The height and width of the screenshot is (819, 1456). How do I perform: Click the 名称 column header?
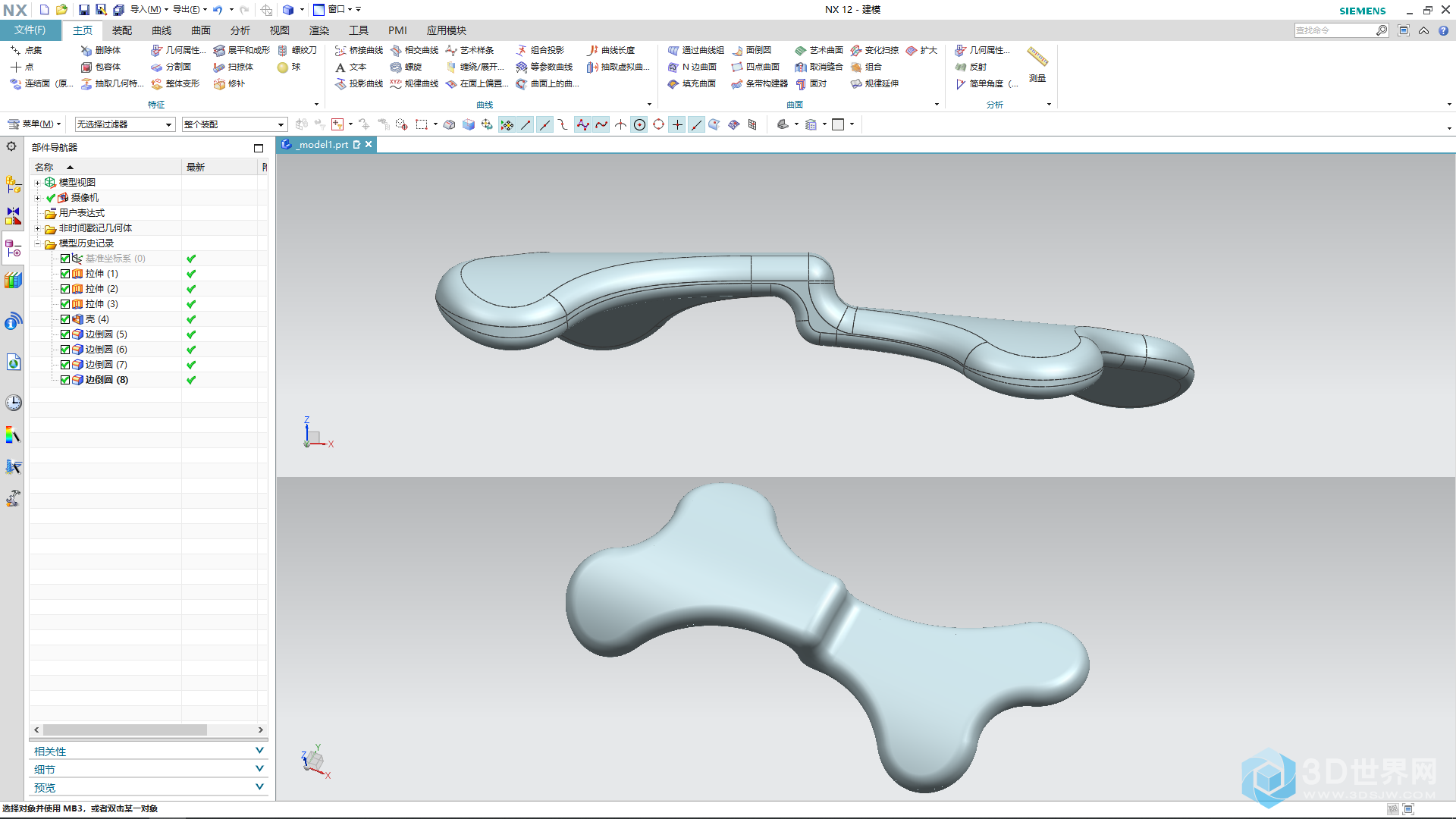click(105, 167)
